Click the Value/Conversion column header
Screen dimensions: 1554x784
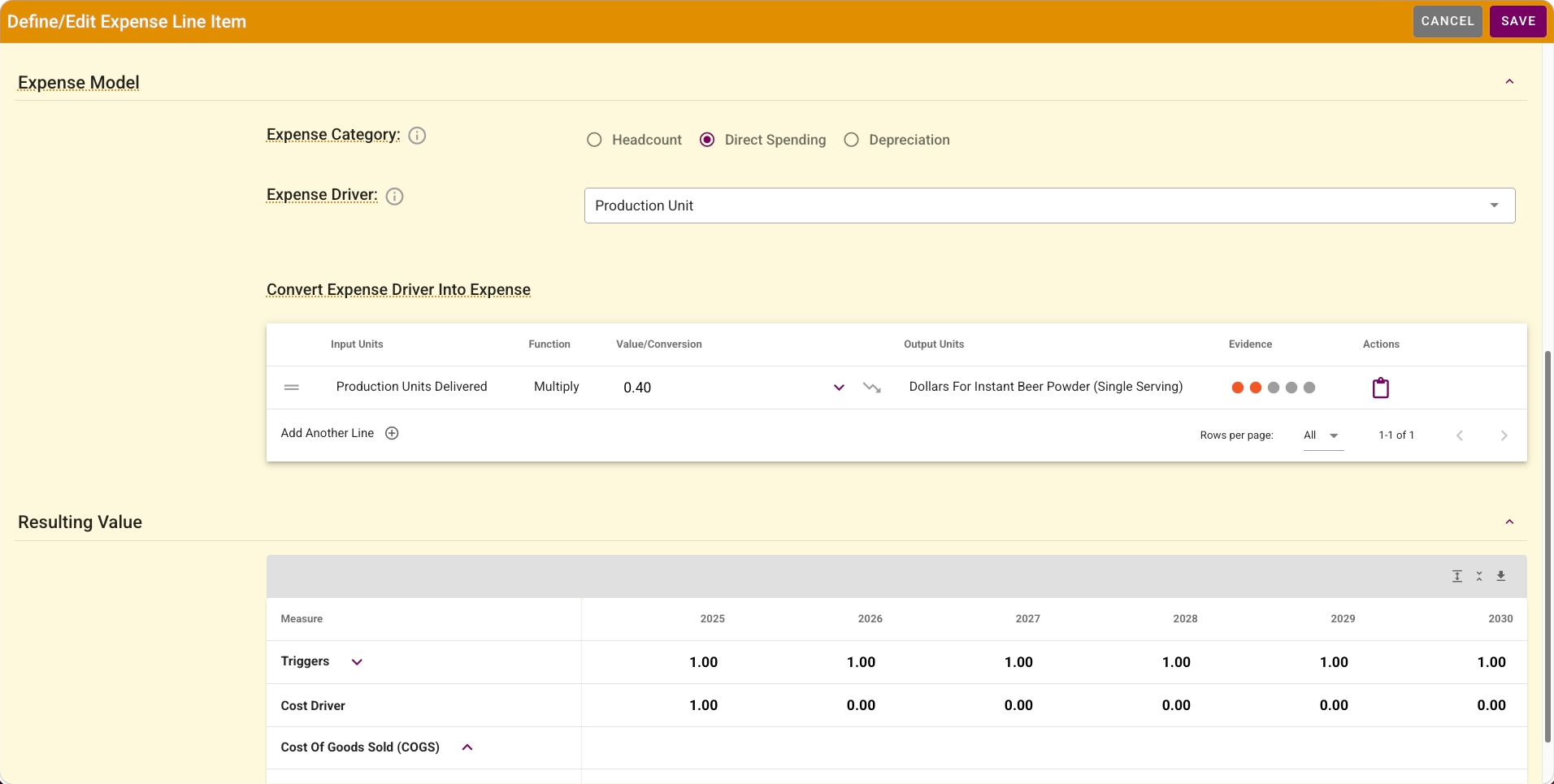[x=659, y=344]
